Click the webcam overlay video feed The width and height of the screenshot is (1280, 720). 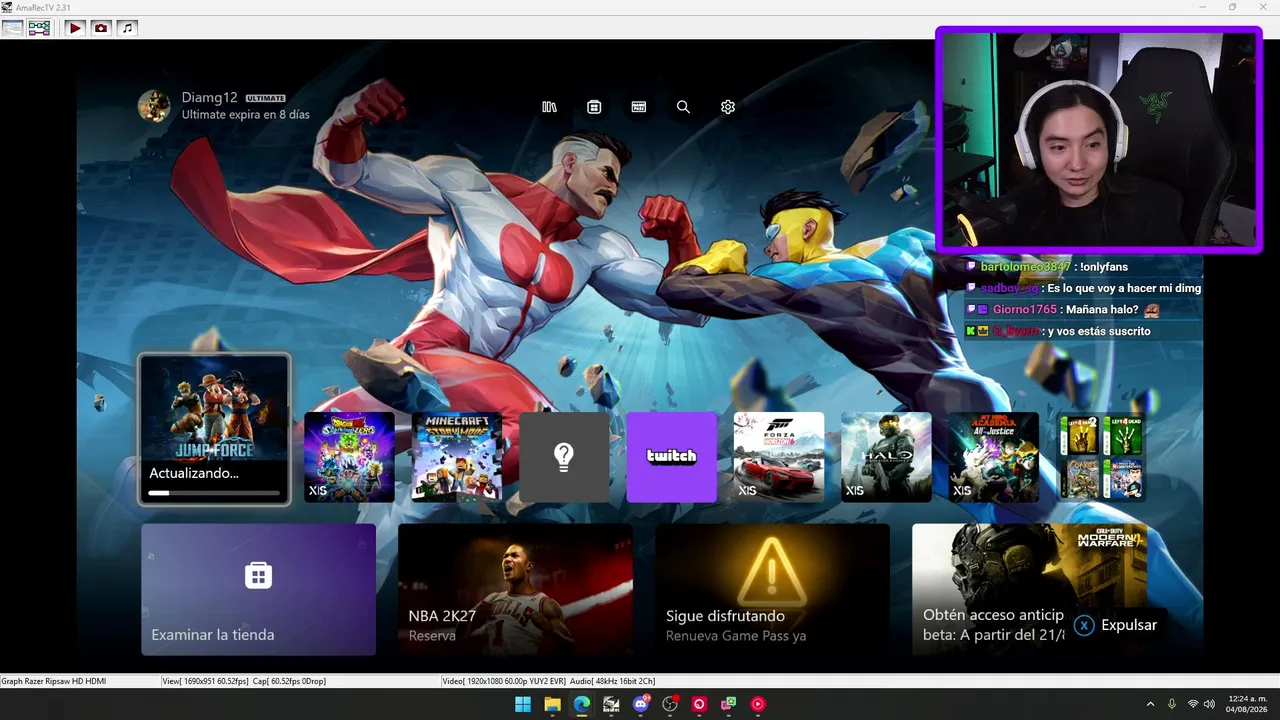[x=1099, y=139]
